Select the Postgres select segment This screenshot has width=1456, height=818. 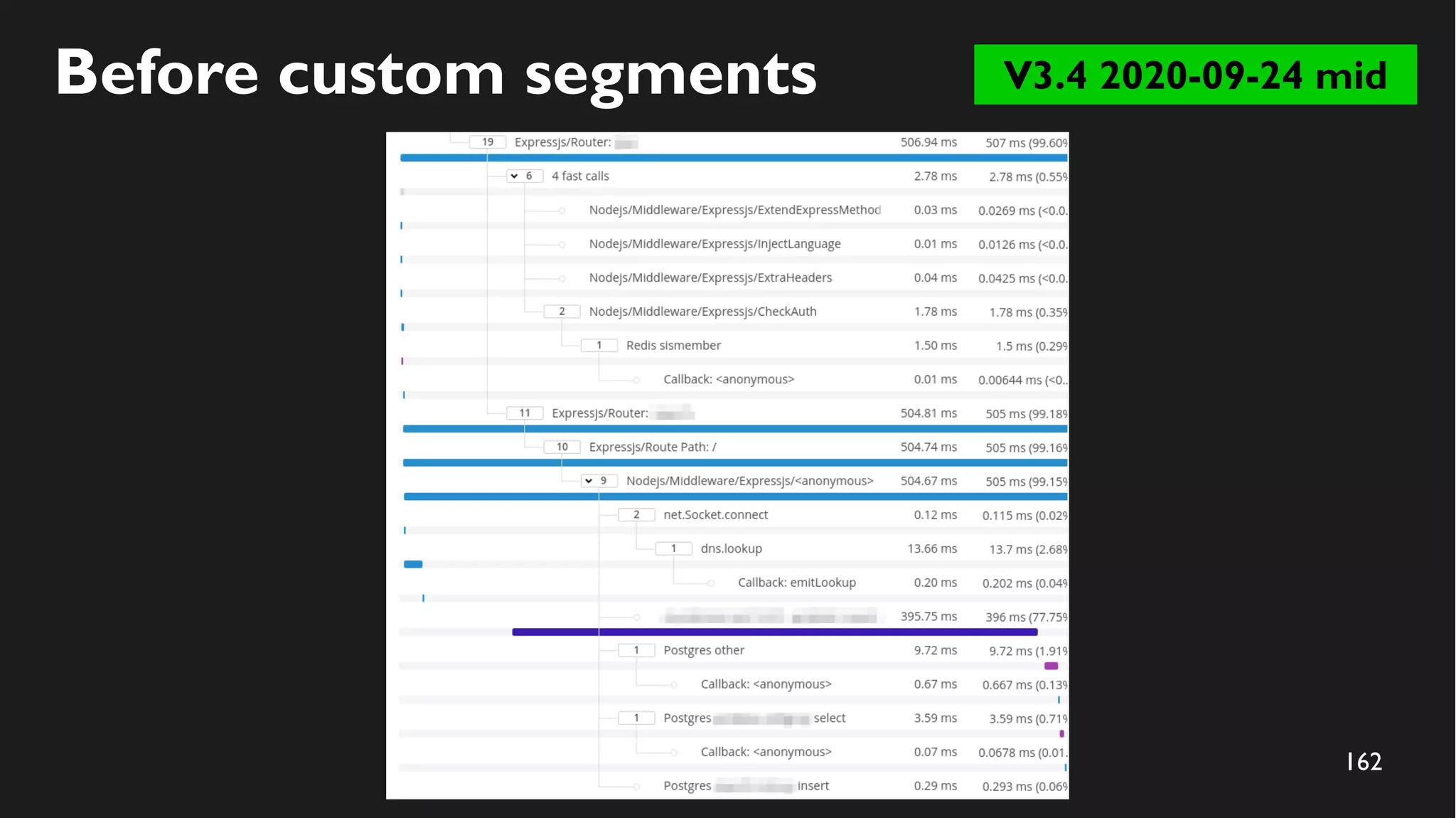[754, 718]
